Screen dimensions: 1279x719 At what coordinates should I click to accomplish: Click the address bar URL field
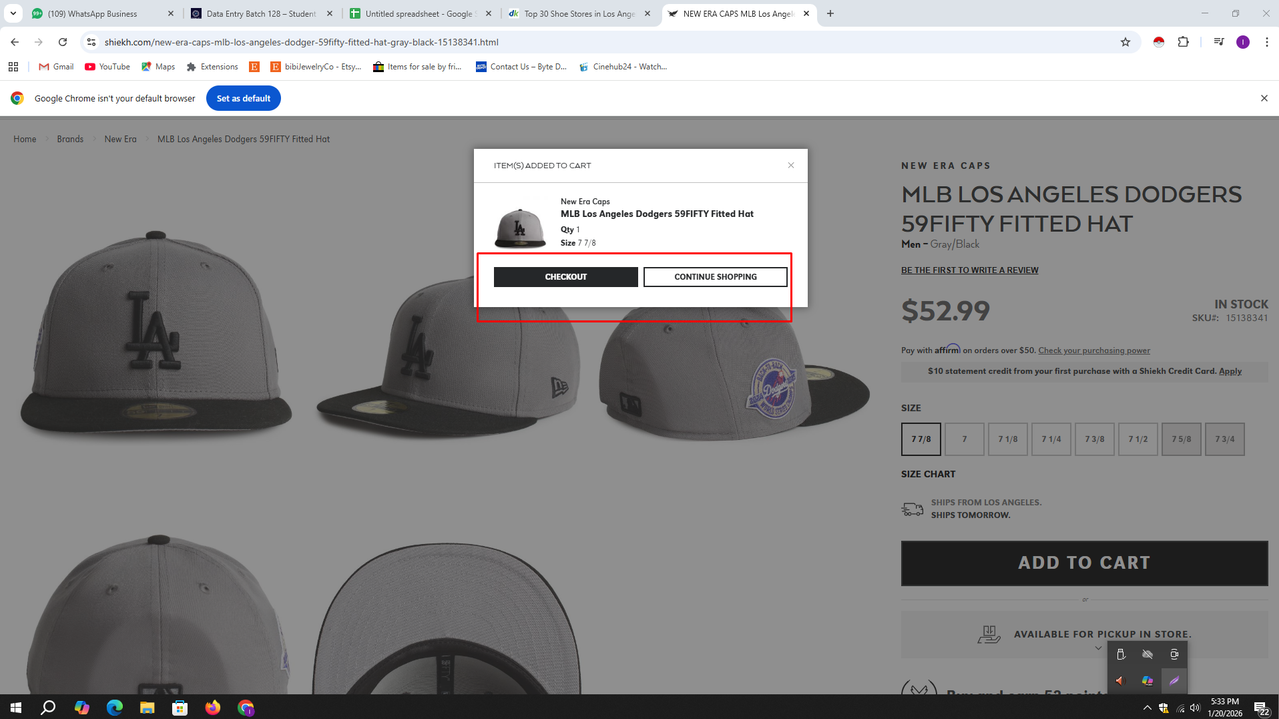point(600,42)
